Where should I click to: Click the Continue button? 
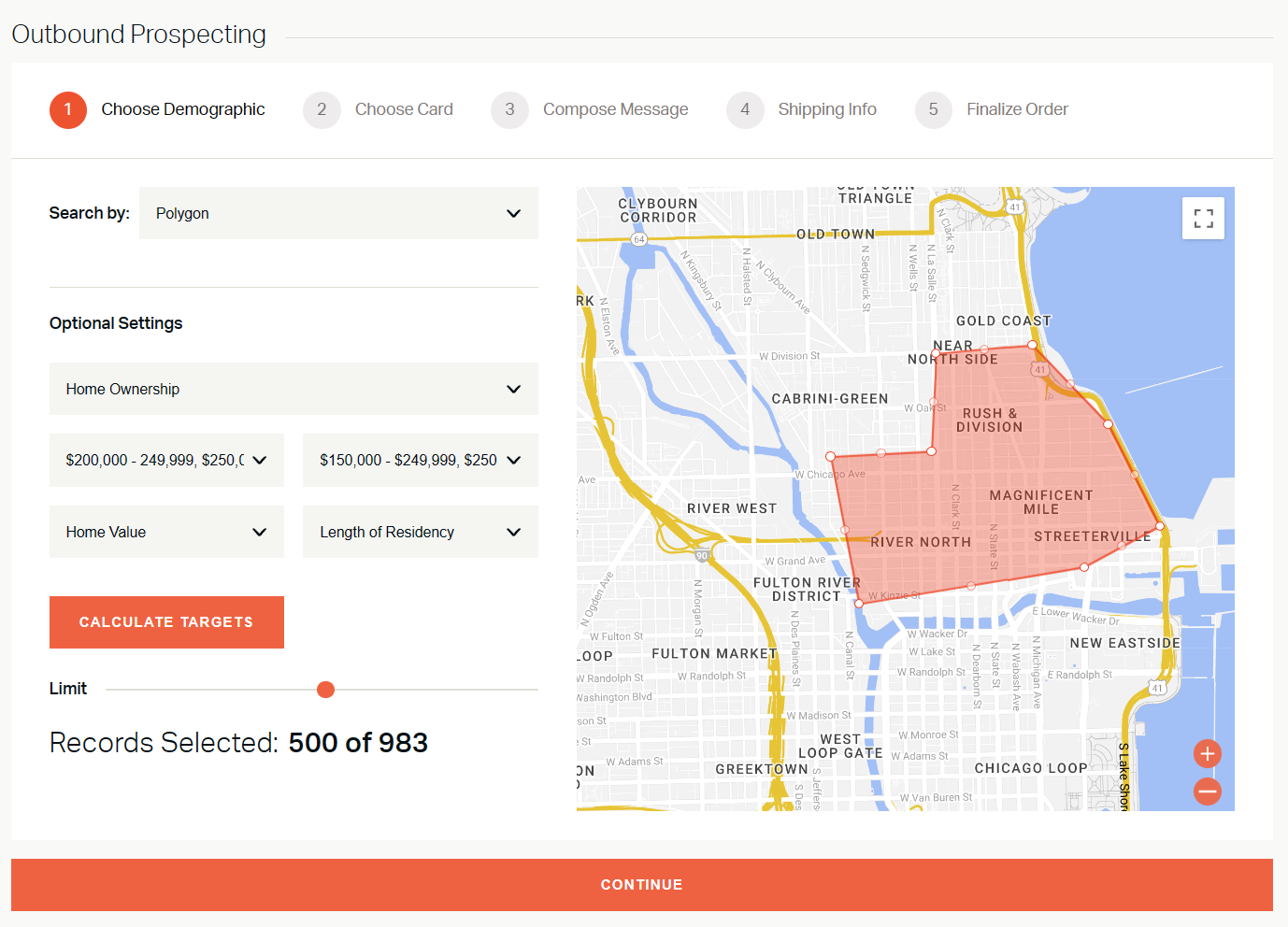(641, 884)
